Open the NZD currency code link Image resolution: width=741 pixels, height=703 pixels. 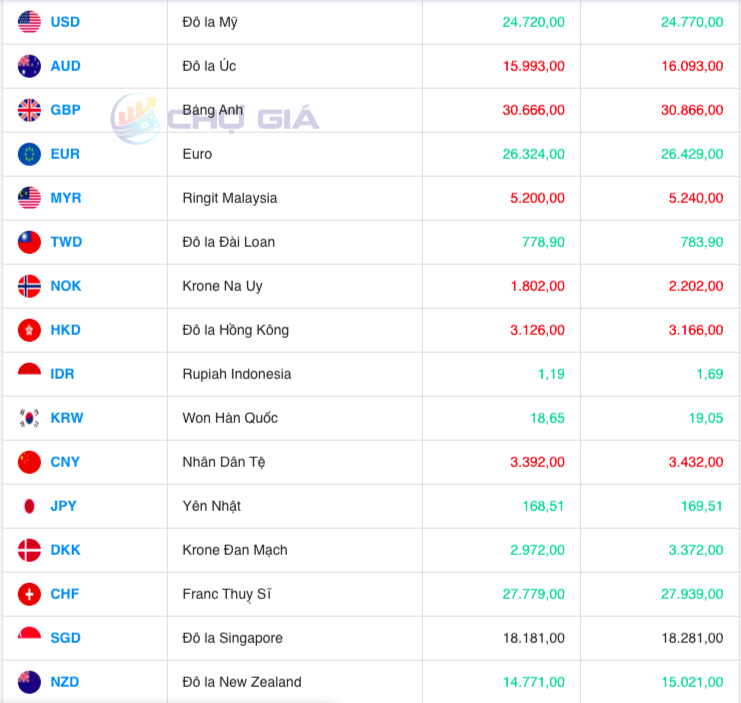tap(64, 682)
